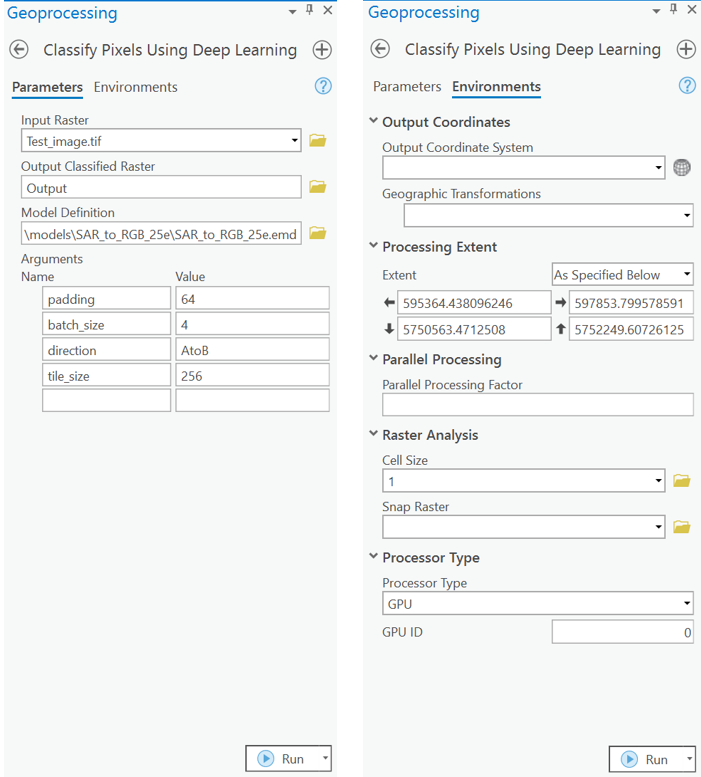Switch to Environments tab in left pane
Image resolution: width=701 pixels, height=777 pixels.
(x=135, y=87)
